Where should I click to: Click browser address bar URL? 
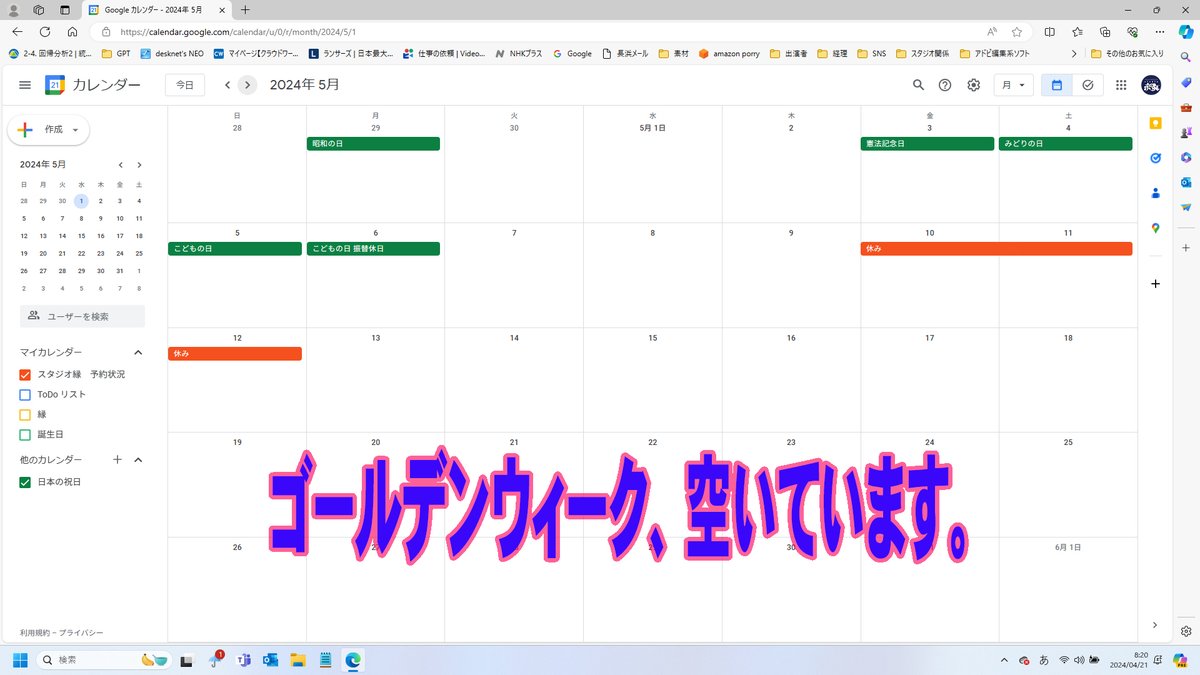[237, 32]
